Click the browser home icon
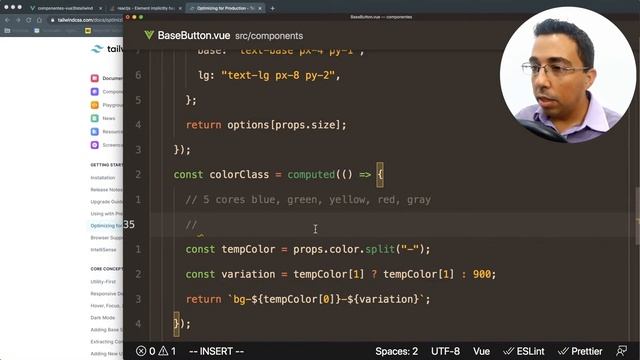Screen dimensions: 640x360 point(39,20)
